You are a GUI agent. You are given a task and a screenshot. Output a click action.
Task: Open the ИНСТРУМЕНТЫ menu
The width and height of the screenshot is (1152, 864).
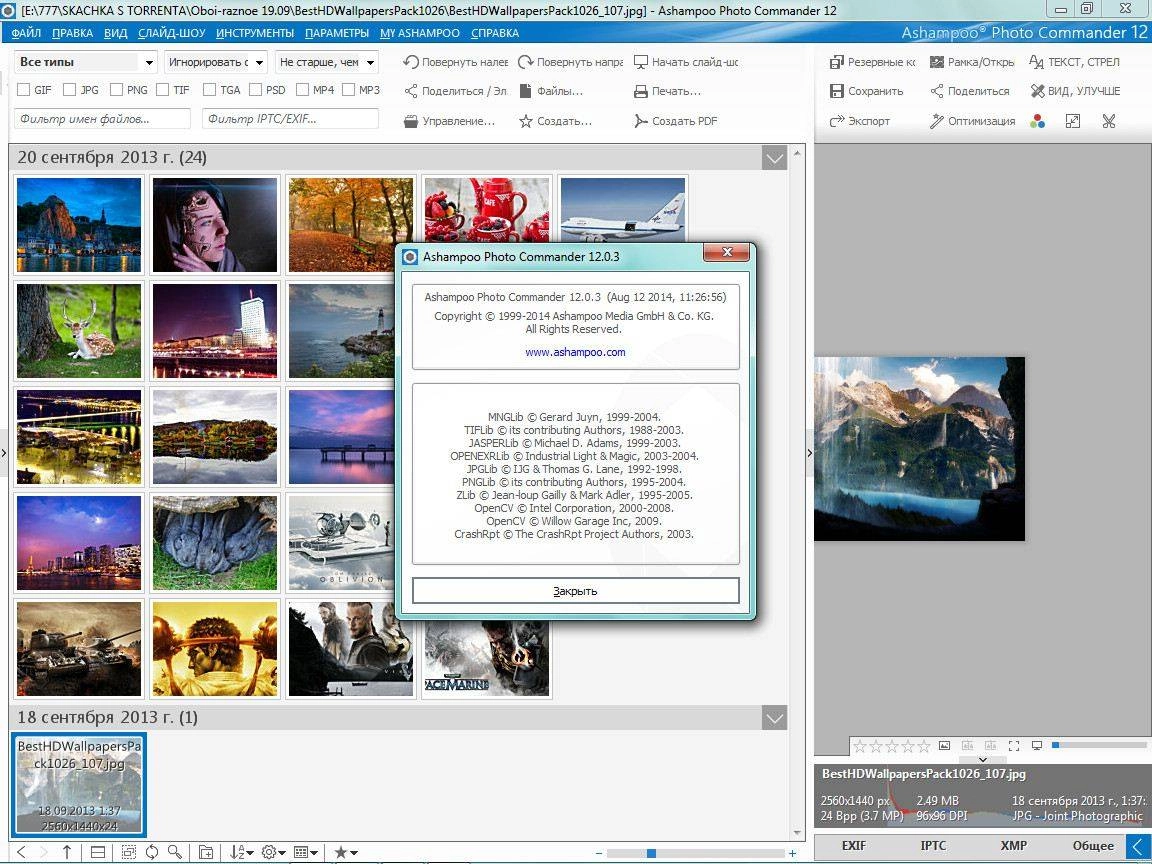click(255, 33)
